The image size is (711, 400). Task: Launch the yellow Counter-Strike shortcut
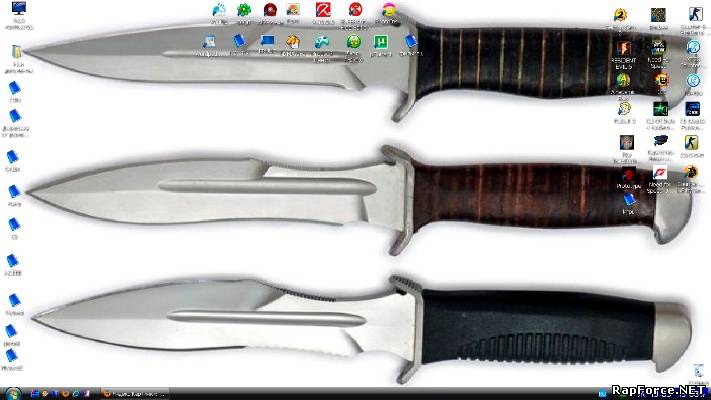pyautogui.click(x=691, y=143)
